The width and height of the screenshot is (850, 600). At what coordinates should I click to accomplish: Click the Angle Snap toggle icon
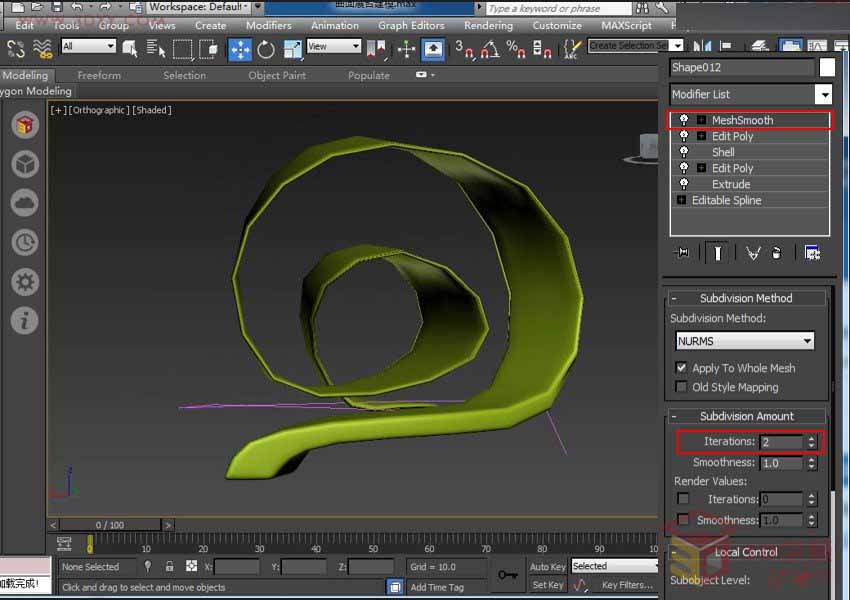[x=490, y=48]
